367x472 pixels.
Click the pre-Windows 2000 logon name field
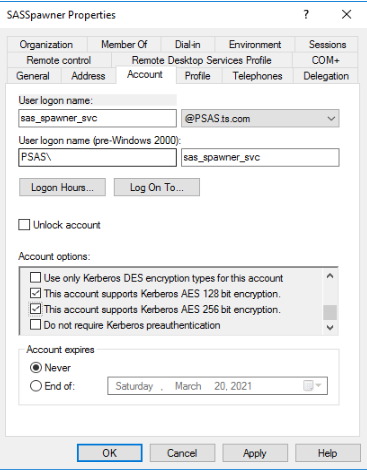coord(260,157)
